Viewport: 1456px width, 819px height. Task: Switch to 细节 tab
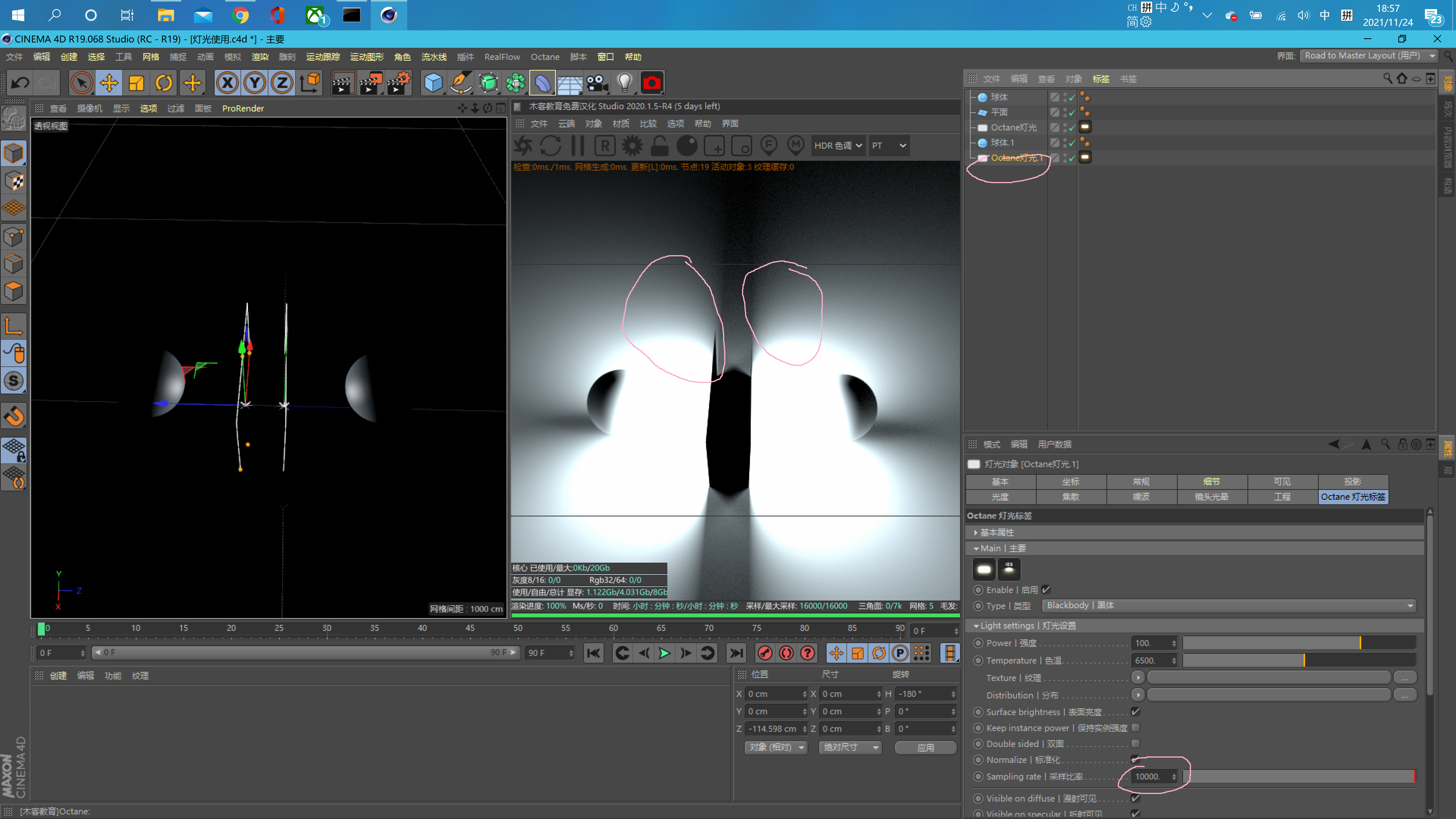(x=1212, y=482)
